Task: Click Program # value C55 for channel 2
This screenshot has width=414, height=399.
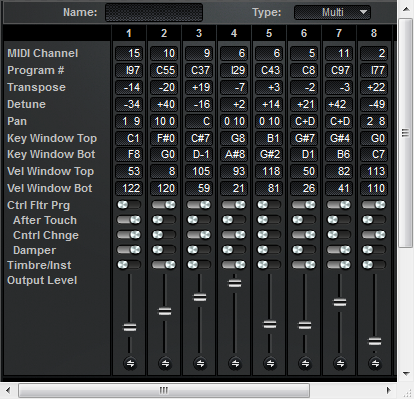Action: [x=164, y=70]
